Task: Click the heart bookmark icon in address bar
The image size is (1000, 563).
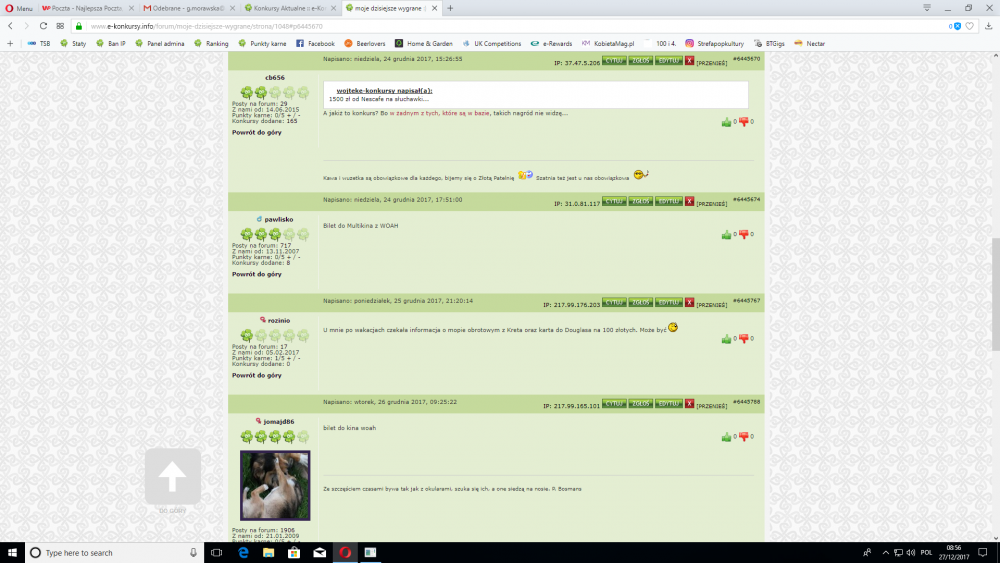Action: 970,26
